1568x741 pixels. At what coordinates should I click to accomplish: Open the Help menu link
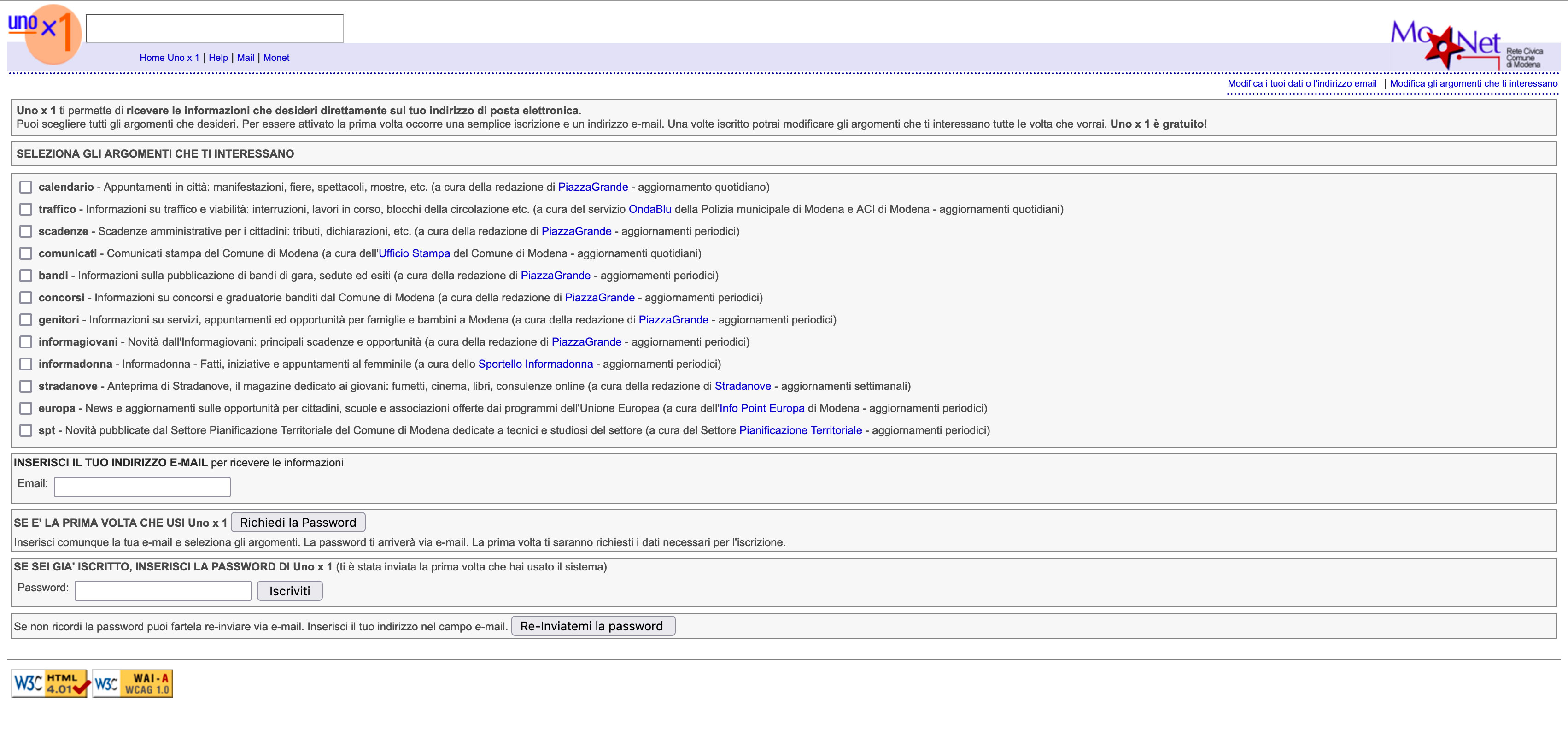tap(218, 57)
